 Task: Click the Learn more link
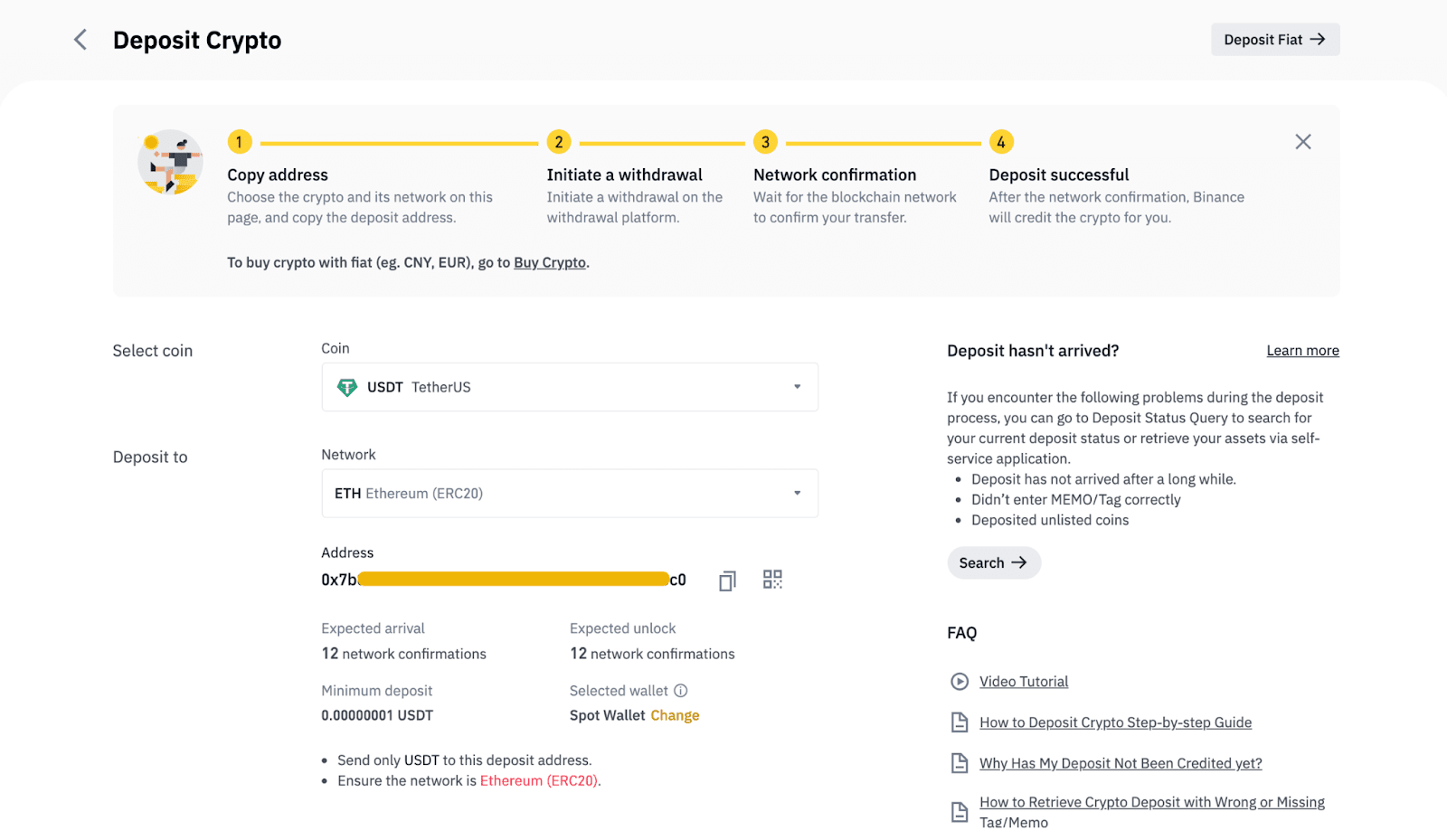[x=1302, y=351]
